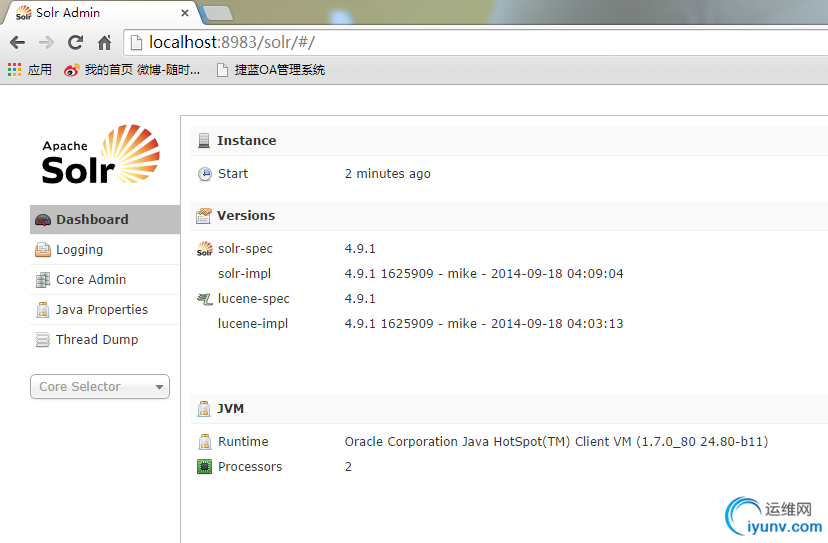Click the browser forward arrow
This screenshot has width=828, height=543.
[46, 43]
